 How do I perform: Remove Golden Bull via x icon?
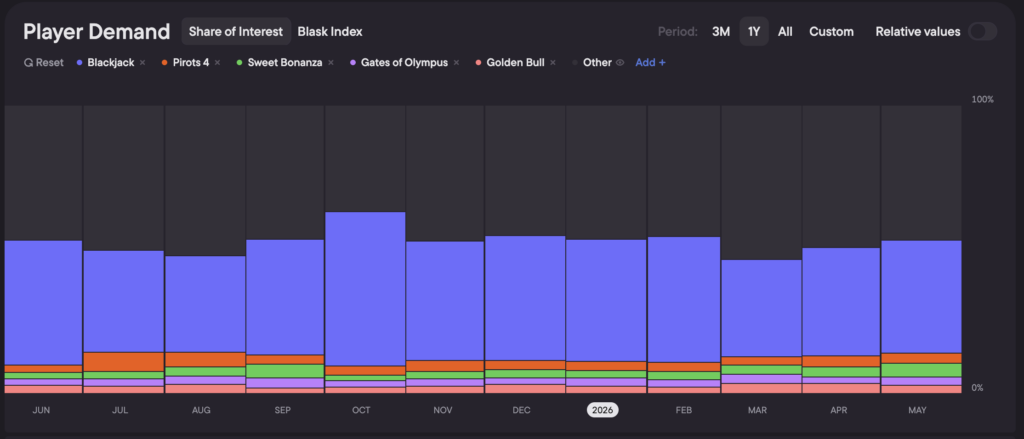[552, 63]
